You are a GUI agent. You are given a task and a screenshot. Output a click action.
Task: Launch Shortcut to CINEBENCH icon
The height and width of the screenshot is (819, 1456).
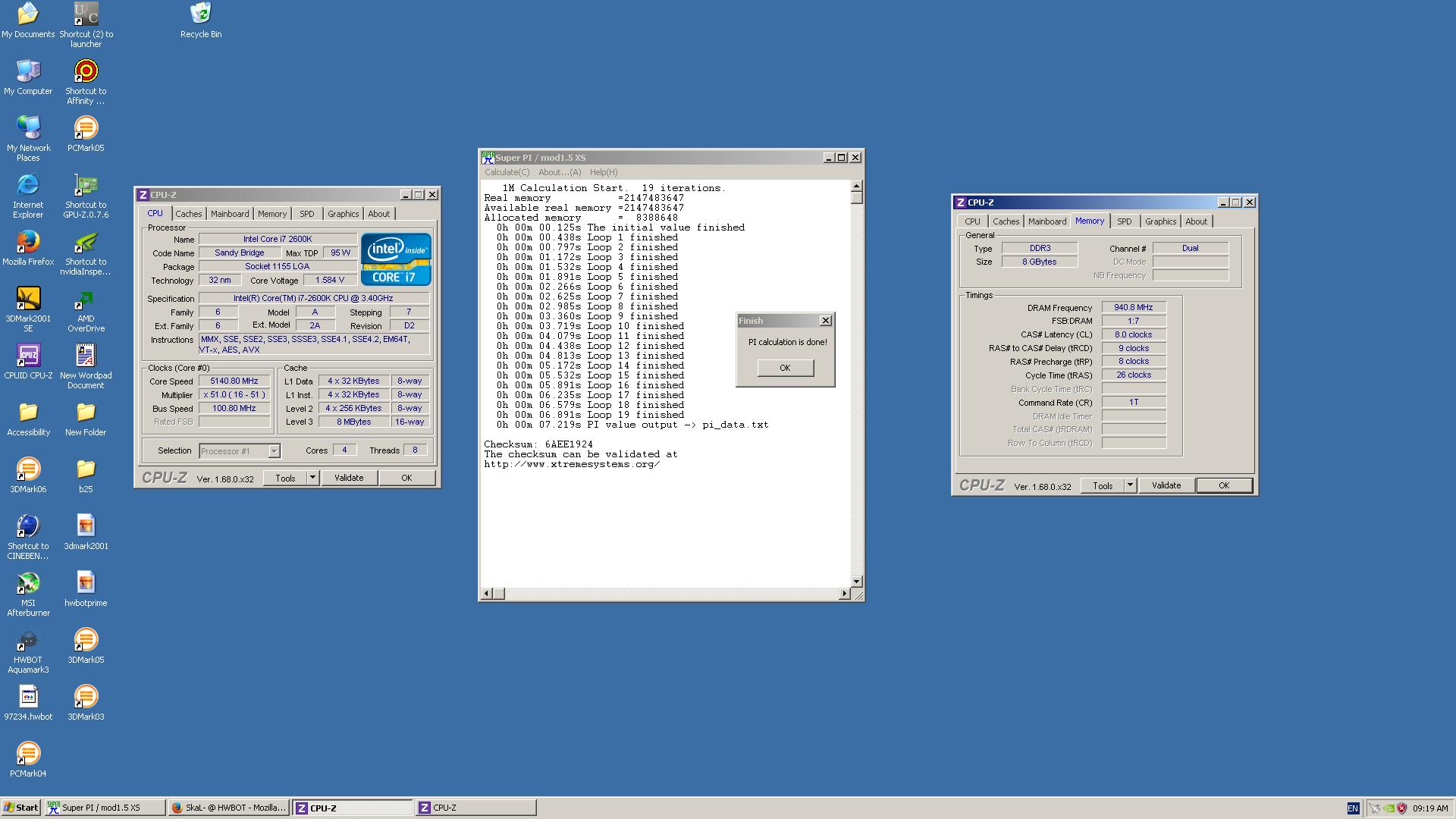(28, 537)
